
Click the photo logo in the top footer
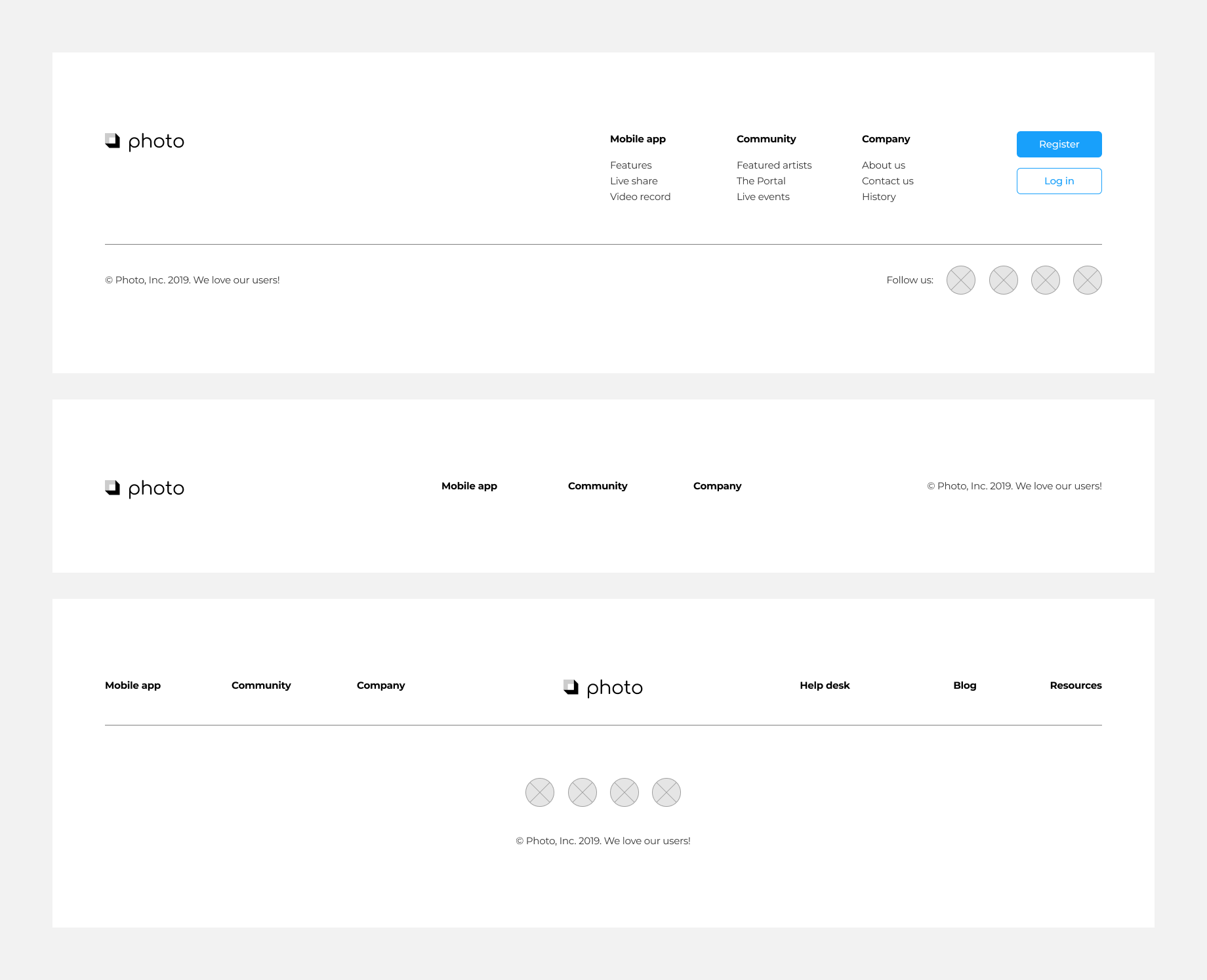coord(144,140)
